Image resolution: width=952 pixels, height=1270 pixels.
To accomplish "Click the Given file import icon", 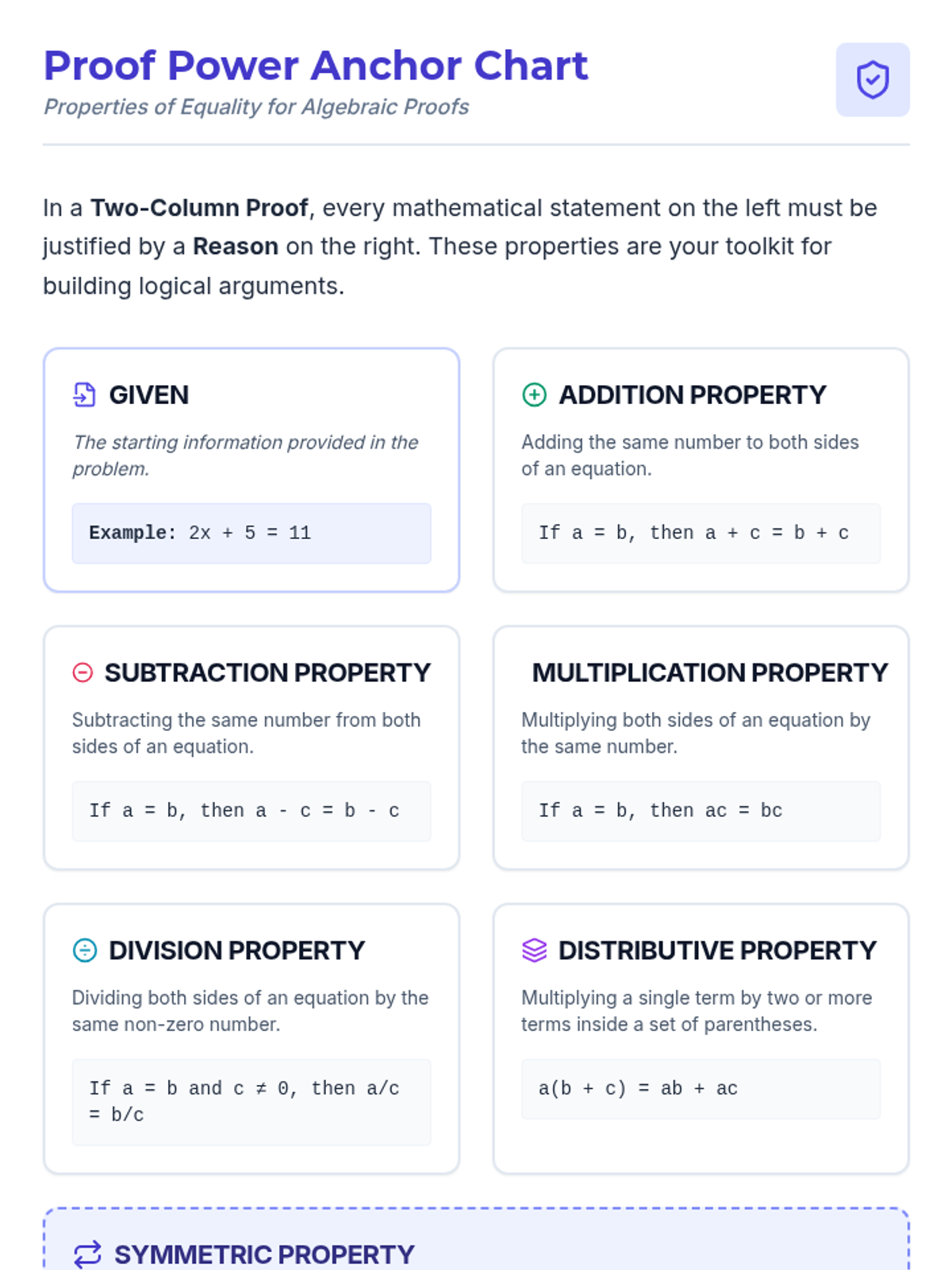I will 85,394.
